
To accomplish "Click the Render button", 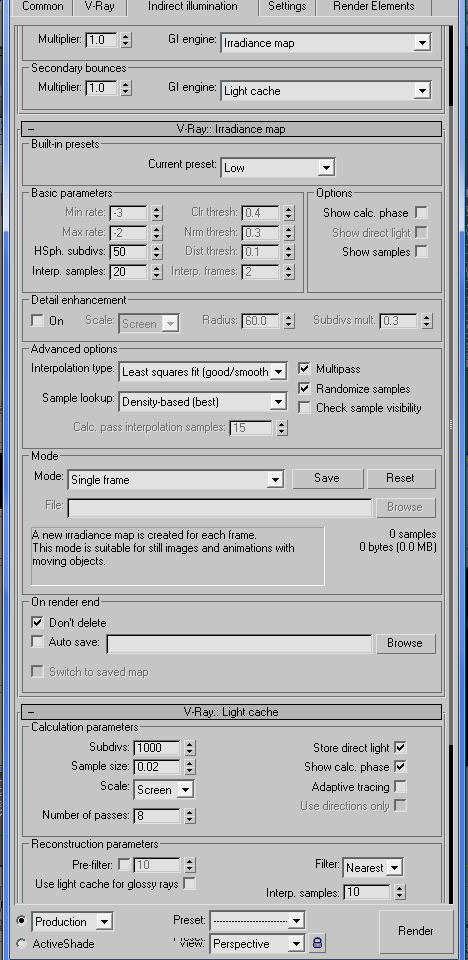I will 415,931.
